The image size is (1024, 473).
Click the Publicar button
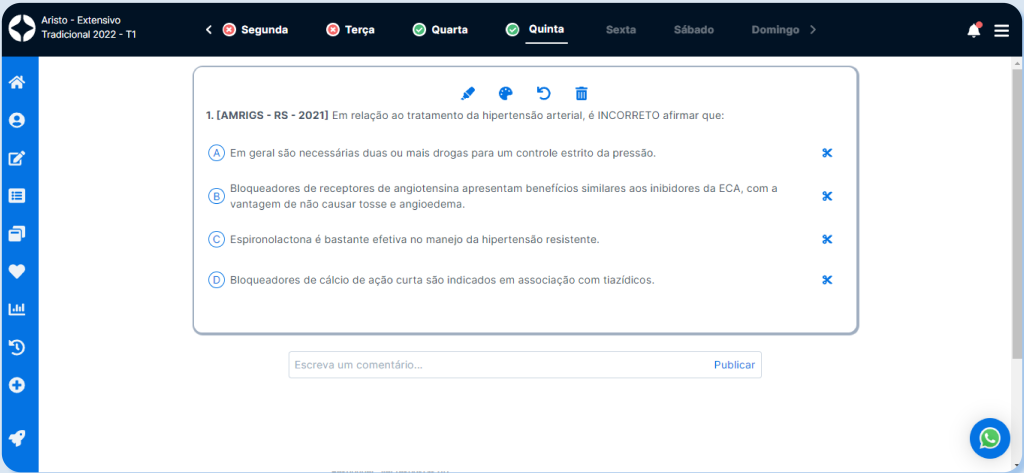734,365
